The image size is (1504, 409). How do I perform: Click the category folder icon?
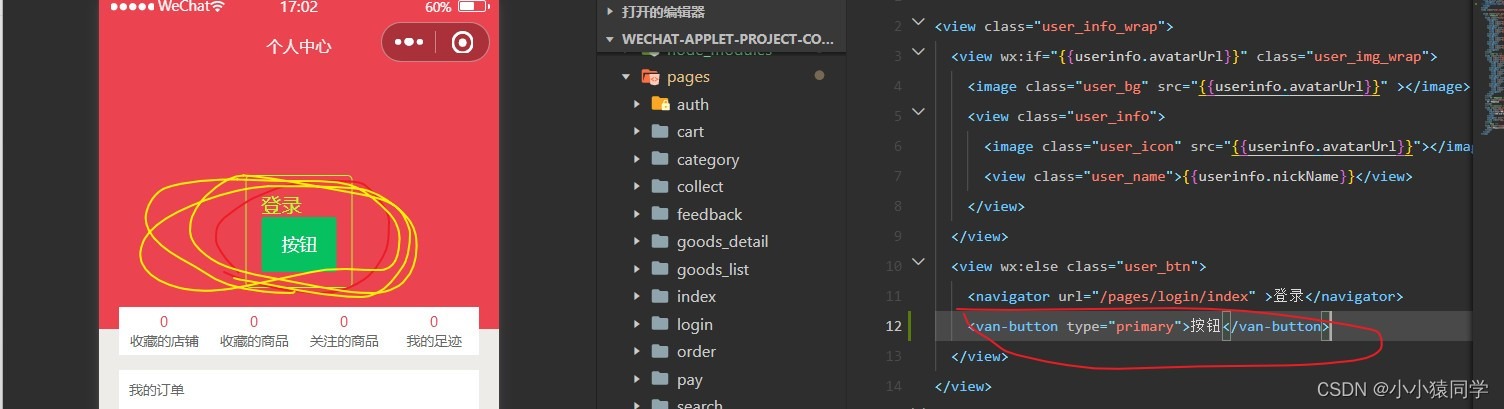(x=660, y=159)
